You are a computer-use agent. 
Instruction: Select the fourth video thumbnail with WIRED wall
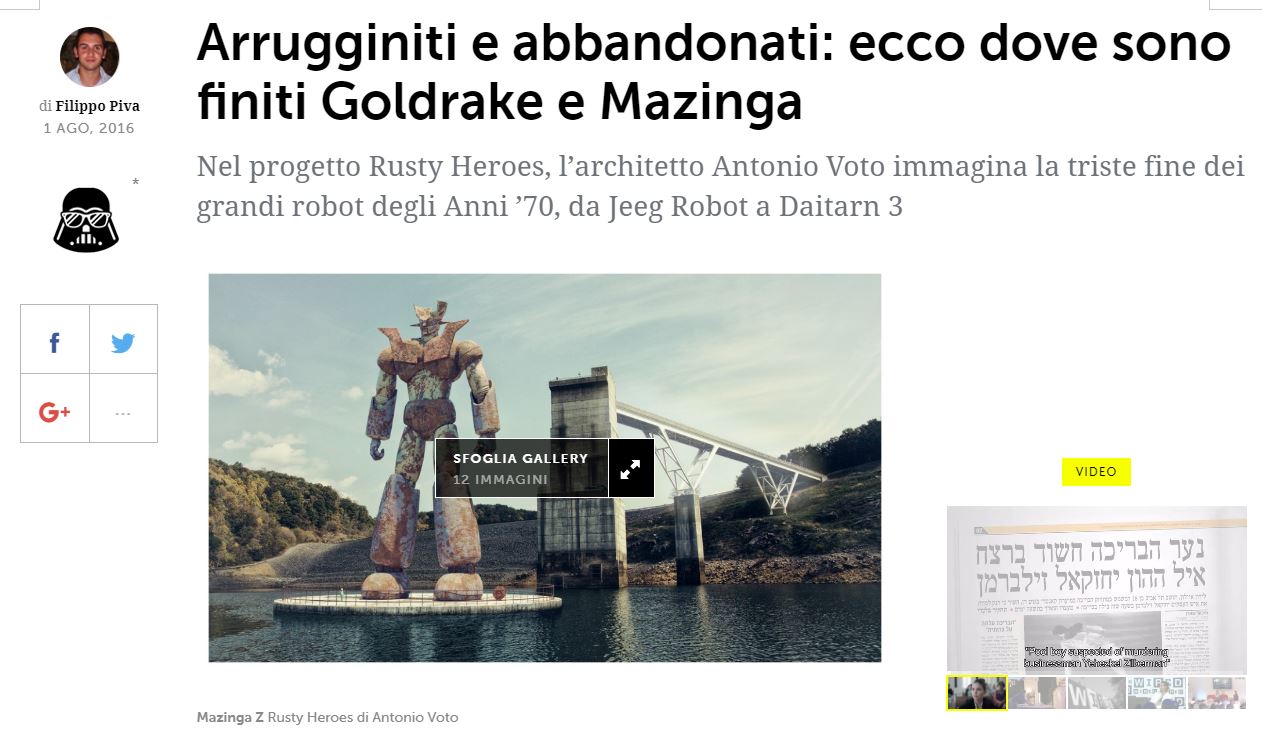click(x=1157, y=693)
